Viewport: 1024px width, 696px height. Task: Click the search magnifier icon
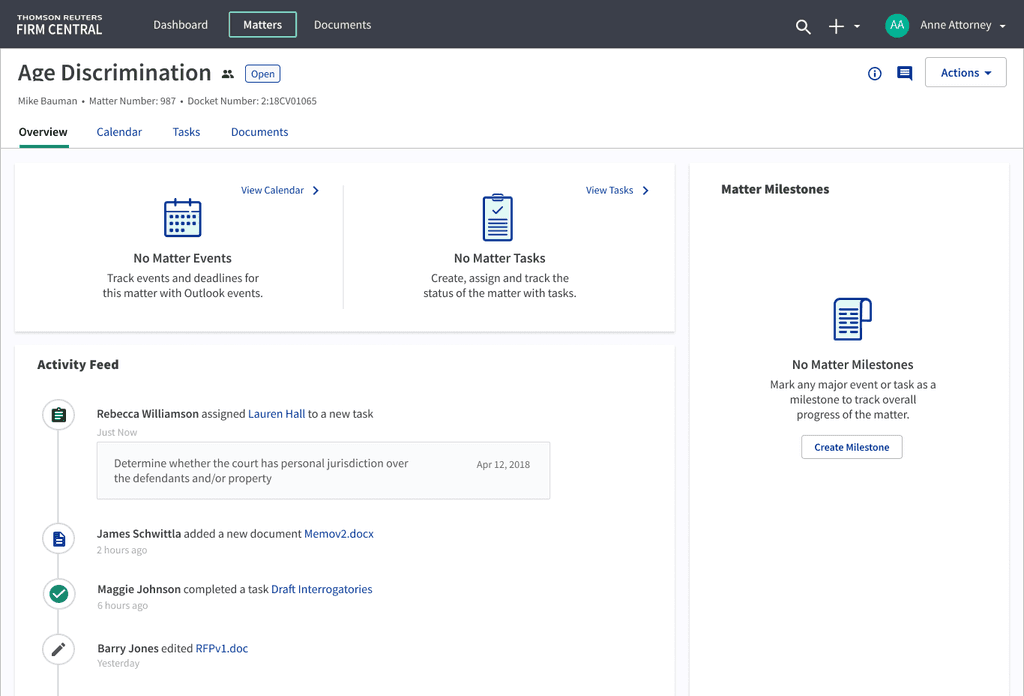point(803,27)
